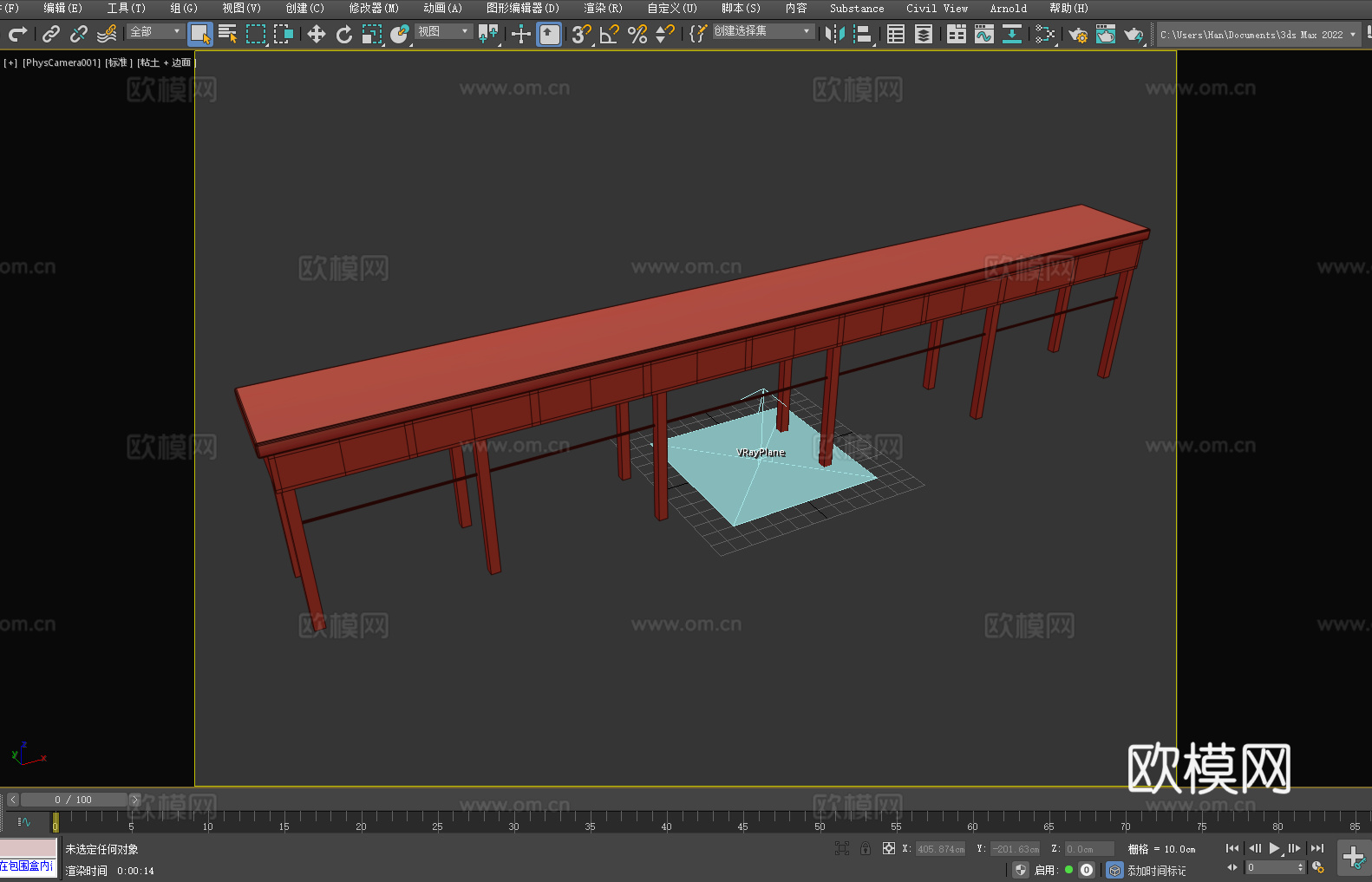
Task: Open 修改器(M) menu
Action: [374, 8]
